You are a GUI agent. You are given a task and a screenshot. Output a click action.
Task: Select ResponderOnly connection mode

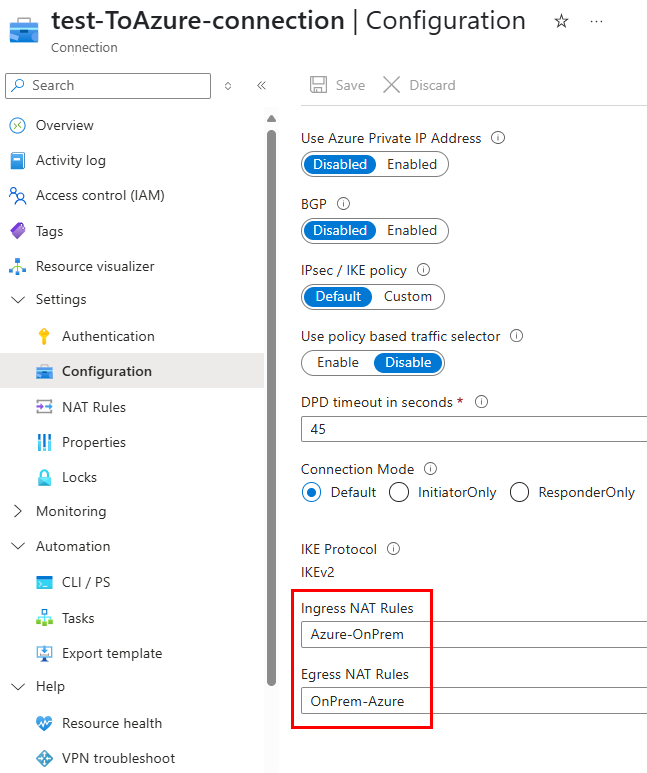point(519,492)
